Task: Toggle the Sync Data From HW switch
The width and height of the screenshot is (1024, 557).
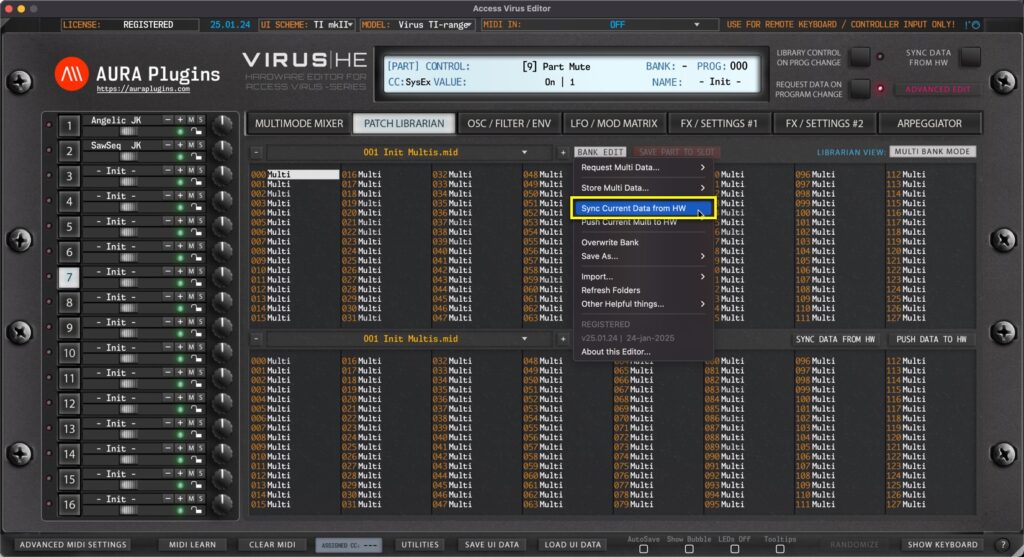Action: click(970, 57)
